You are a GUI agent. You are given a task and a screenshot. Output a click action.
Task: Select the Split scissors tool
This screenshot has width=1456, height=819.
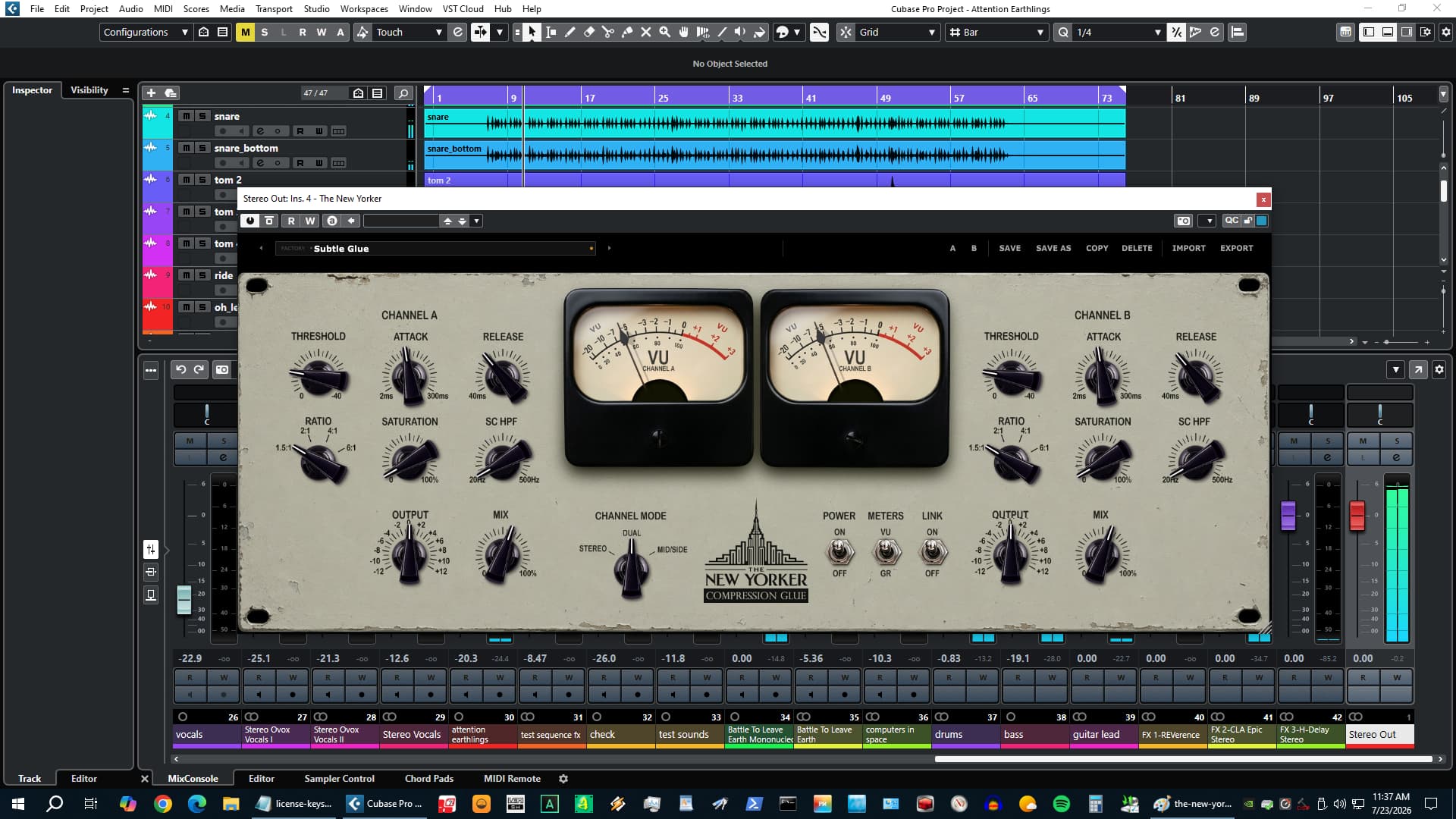(607, 32)
